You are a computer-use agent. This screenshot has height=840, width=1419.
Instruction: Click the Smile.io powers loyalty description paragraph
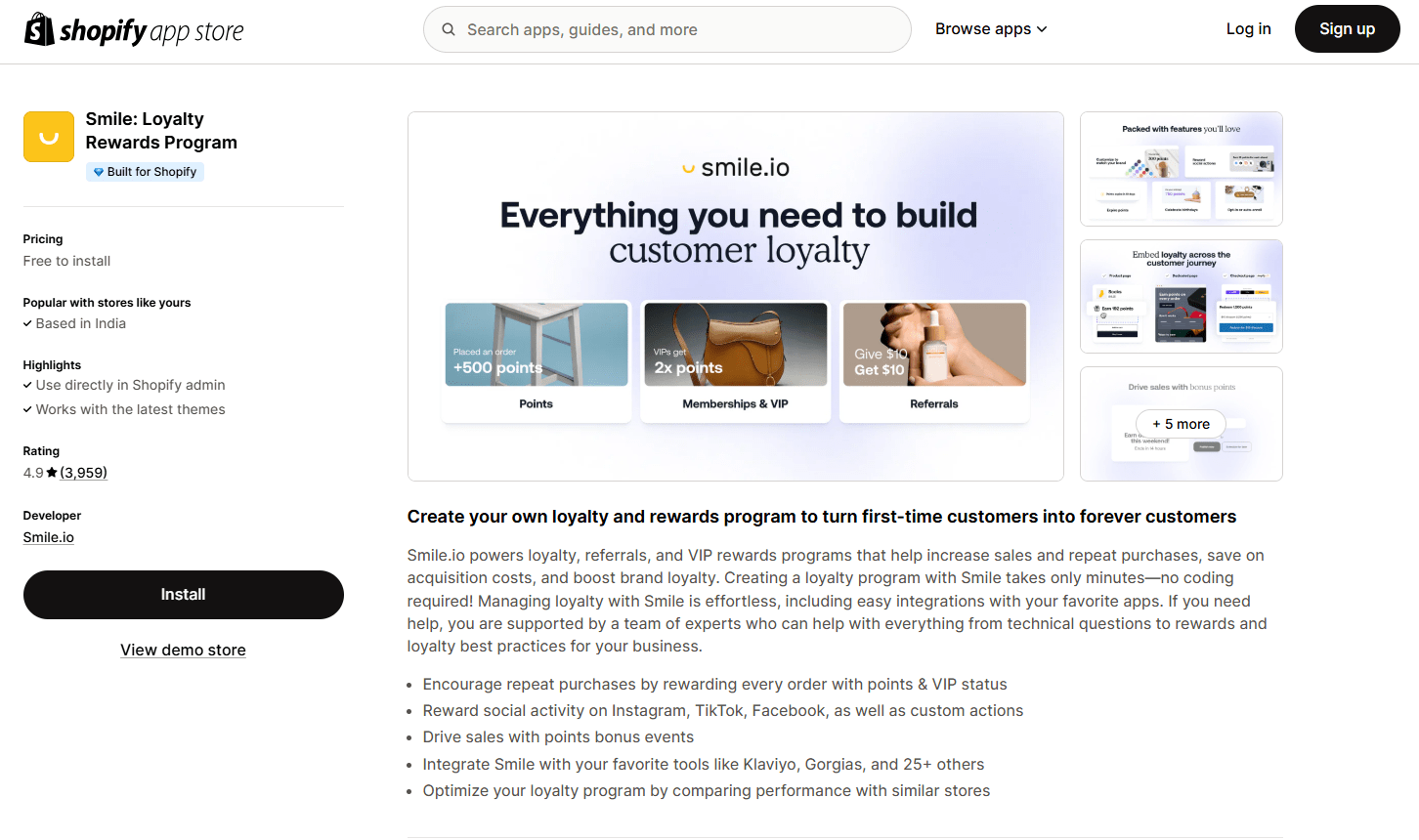pyautogui.click(x=838, y=601)
